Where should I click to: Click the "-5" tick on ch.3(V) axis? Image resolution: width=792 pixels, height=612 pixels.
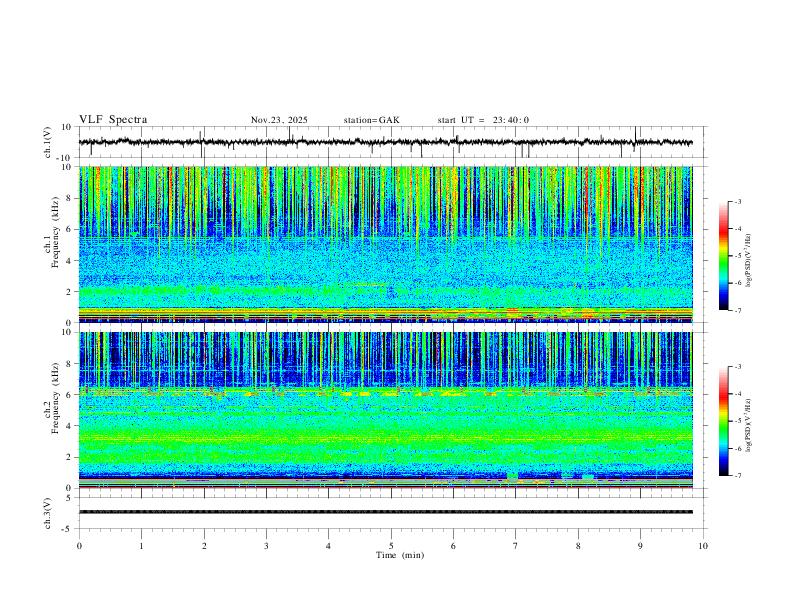[x=68, y=529]
